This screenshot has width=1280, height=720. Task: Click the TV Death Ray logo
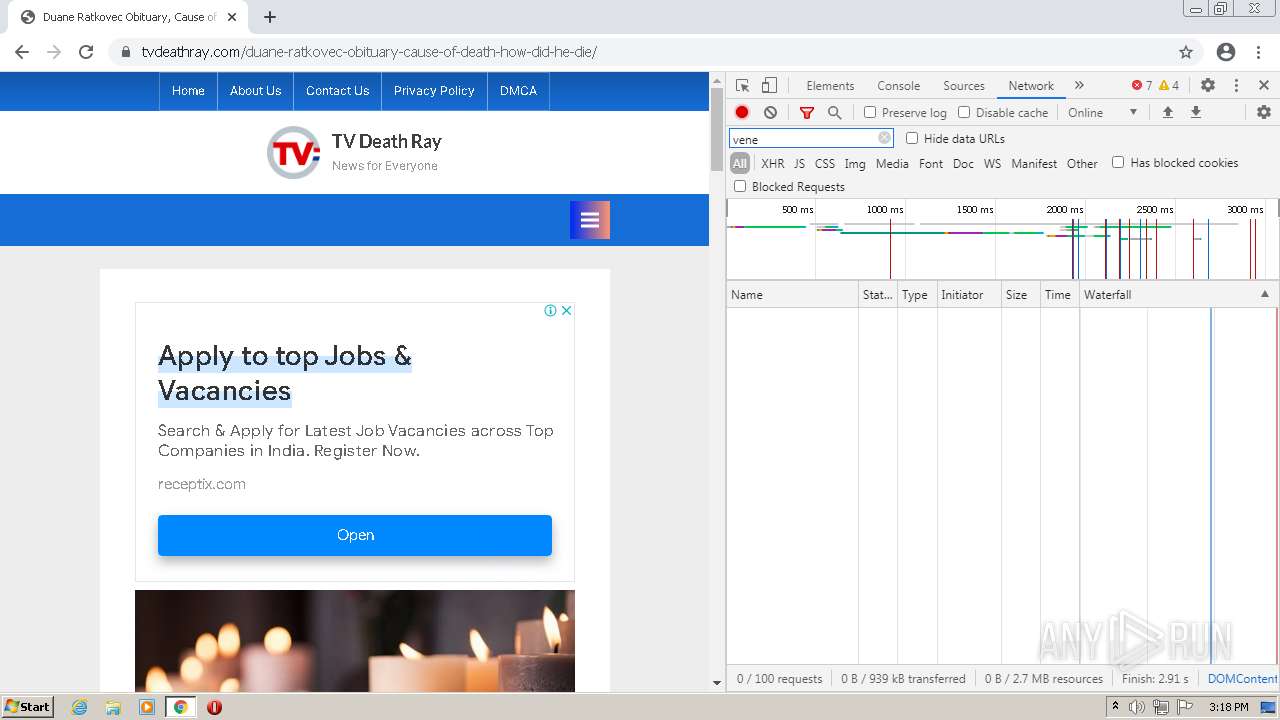(293, 152)
